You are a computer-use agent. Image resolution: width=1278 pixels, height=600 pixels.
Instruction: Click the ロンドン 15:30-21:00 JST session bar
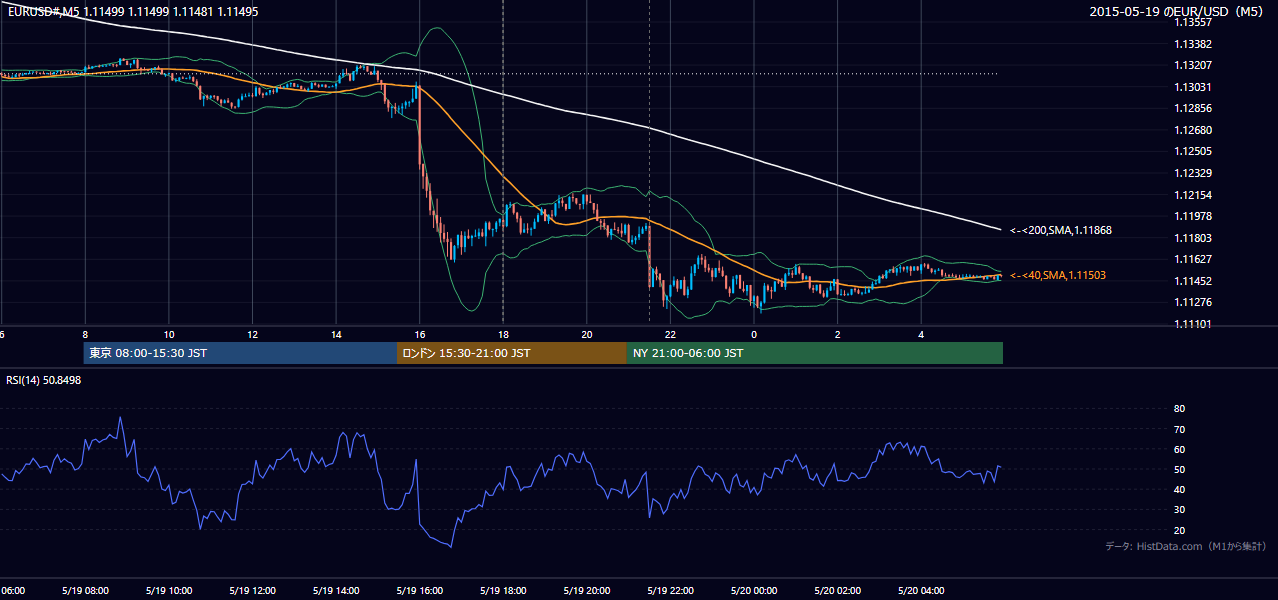(x=512, y=353)
